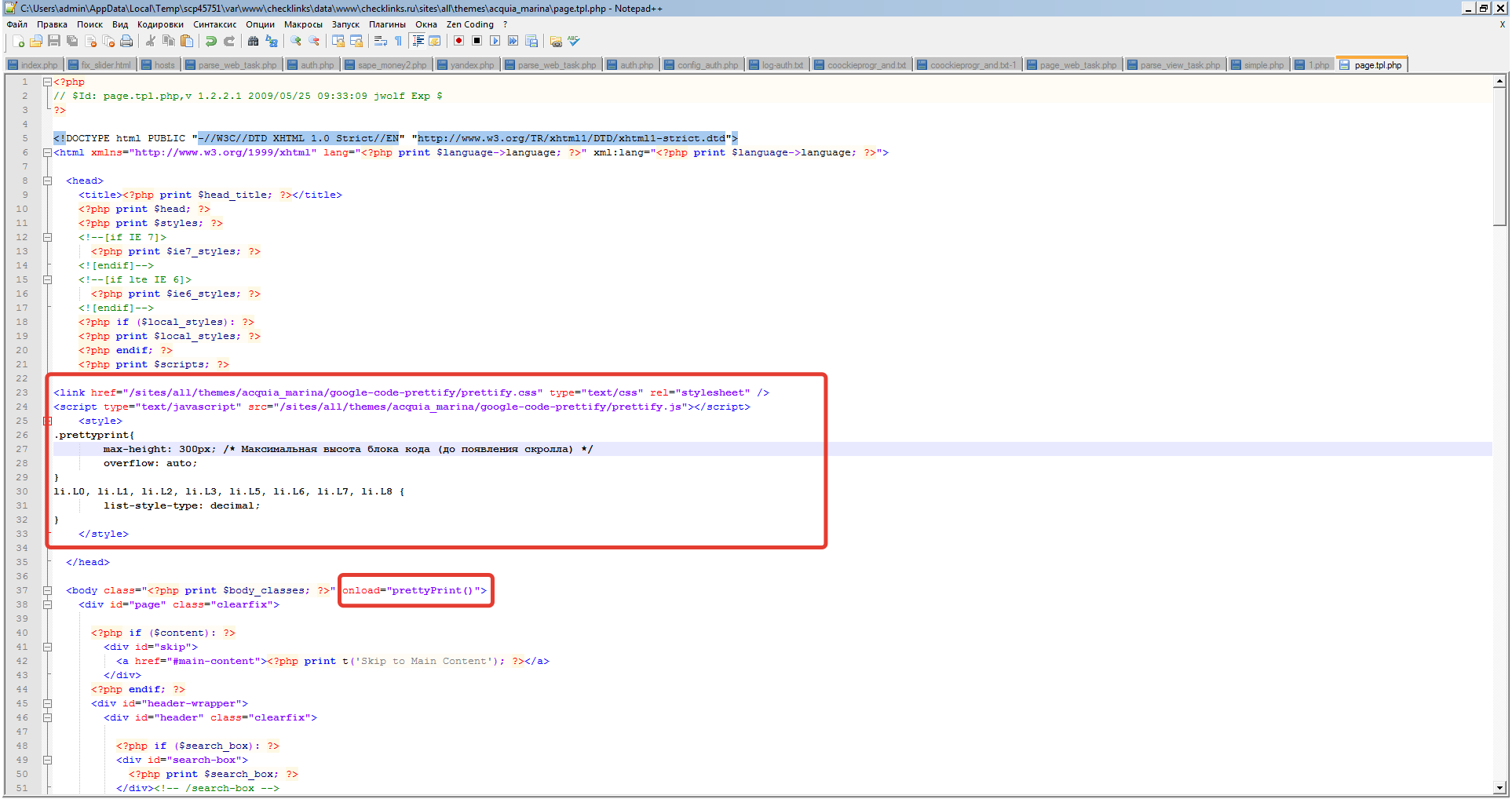Paste from clipboard toolbar icon
This screenshot has width=1512, height=799.
(x=186, y=42)
